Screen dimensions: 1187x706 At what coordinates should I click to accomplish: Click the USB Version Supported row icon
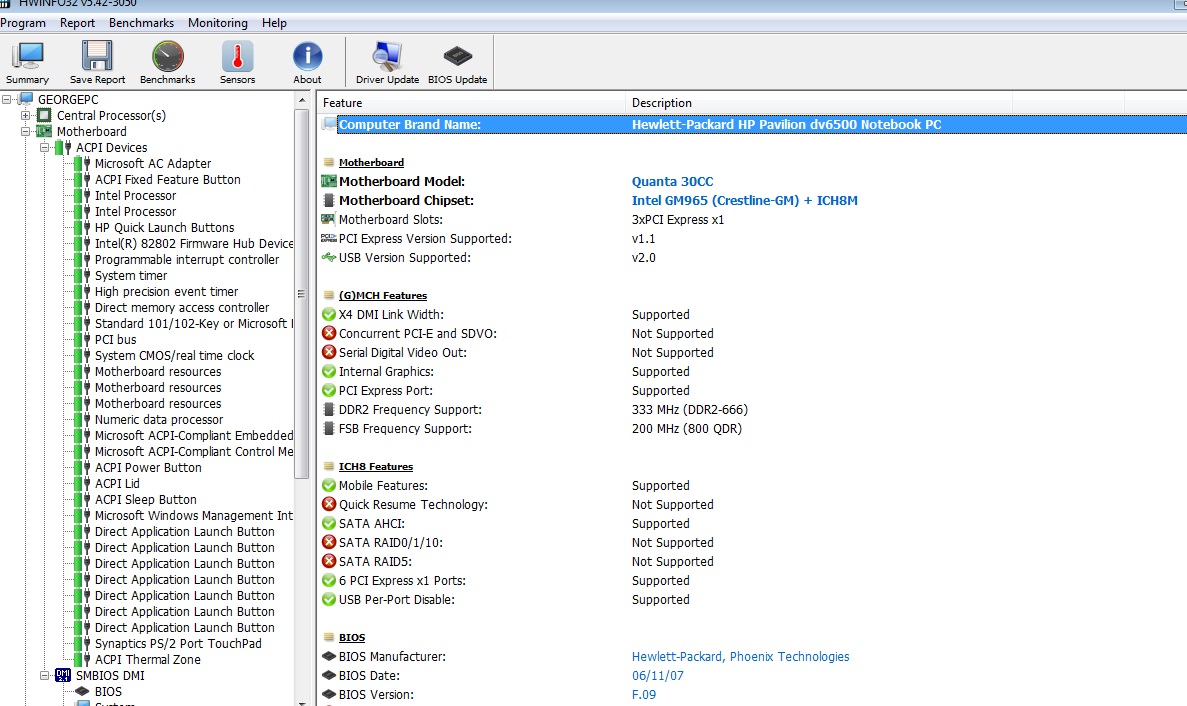[x=329, y=257]
